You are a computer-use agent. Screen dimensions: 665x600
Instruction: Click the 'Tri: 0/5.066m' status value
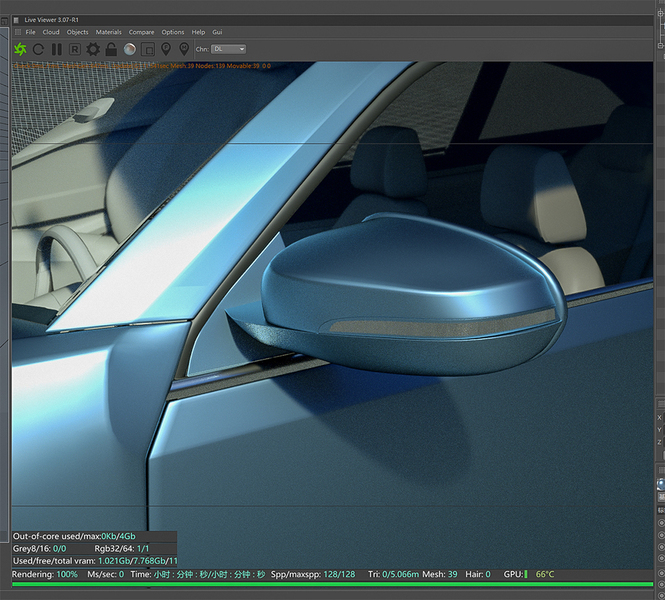[x=393, y=574]
